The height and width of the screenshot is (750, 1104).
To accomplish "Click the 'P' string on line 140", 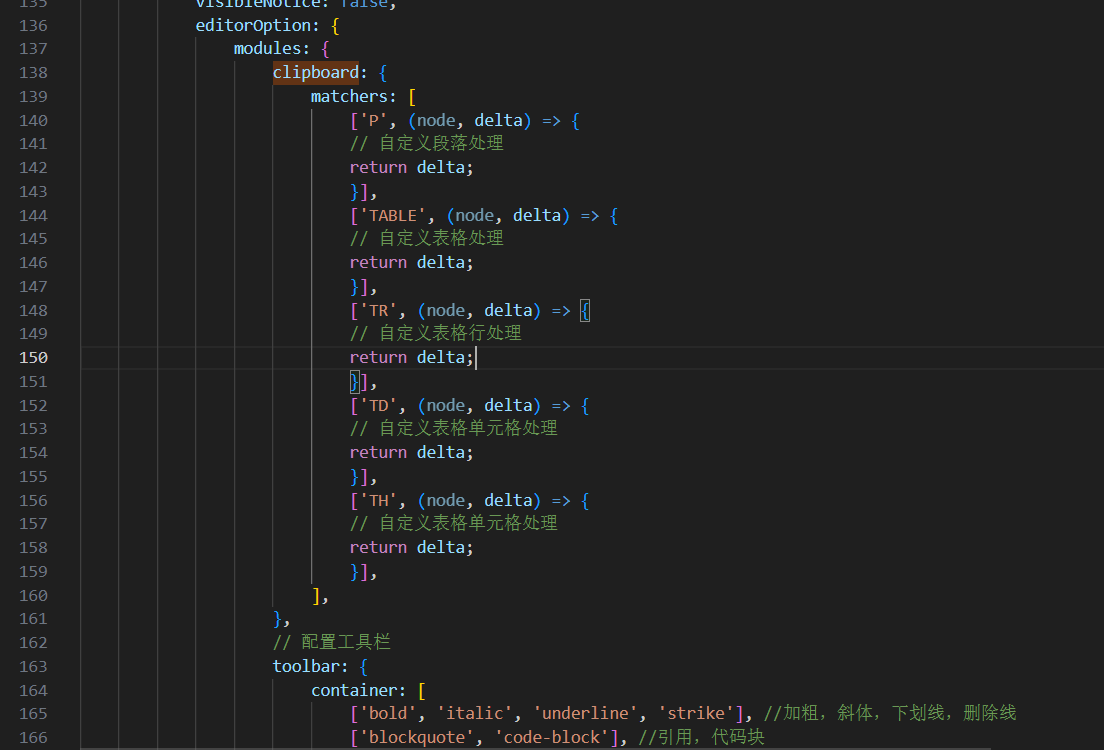I will pyautogui.click(x=373, y=120).
